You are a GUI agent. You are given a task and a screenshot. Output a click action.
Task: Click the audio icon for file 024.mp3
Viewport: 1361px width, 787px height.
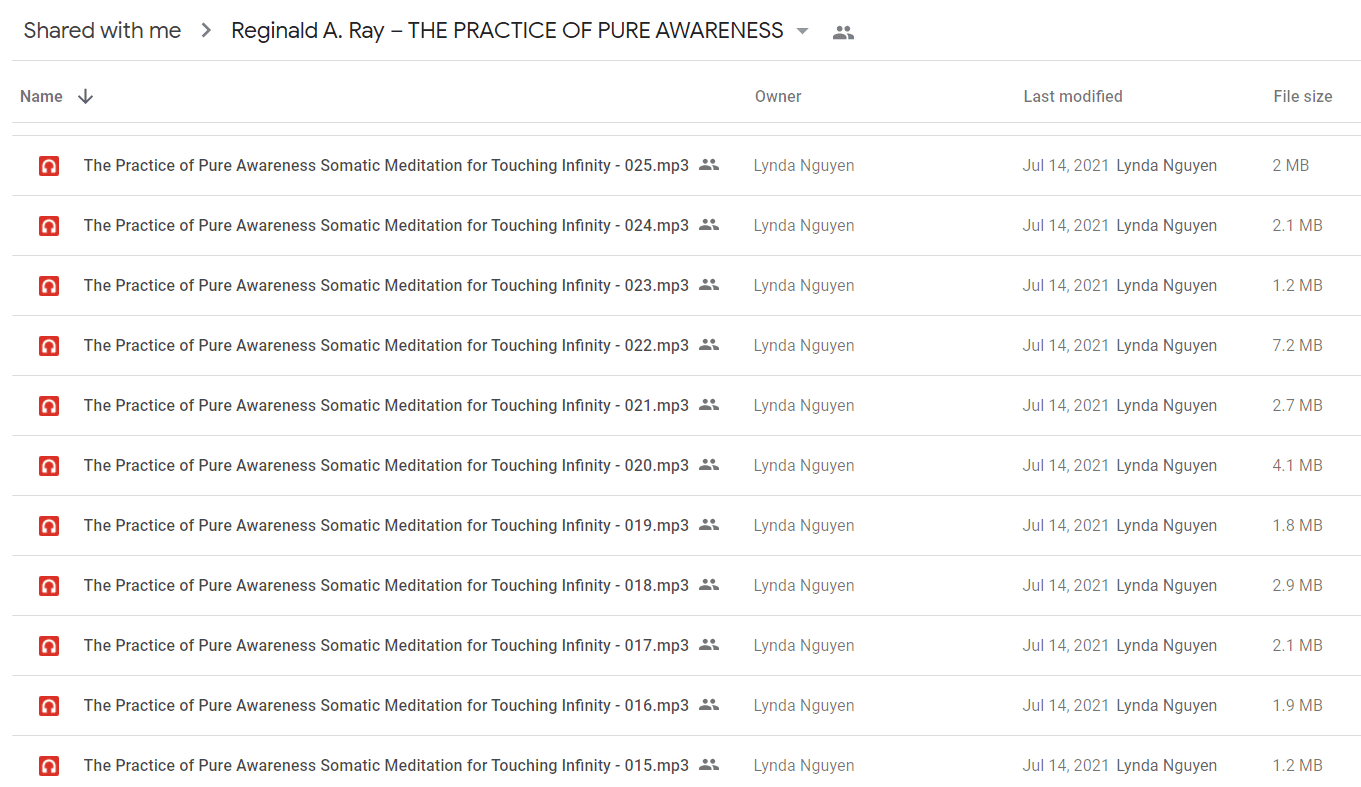pos(49,226)
